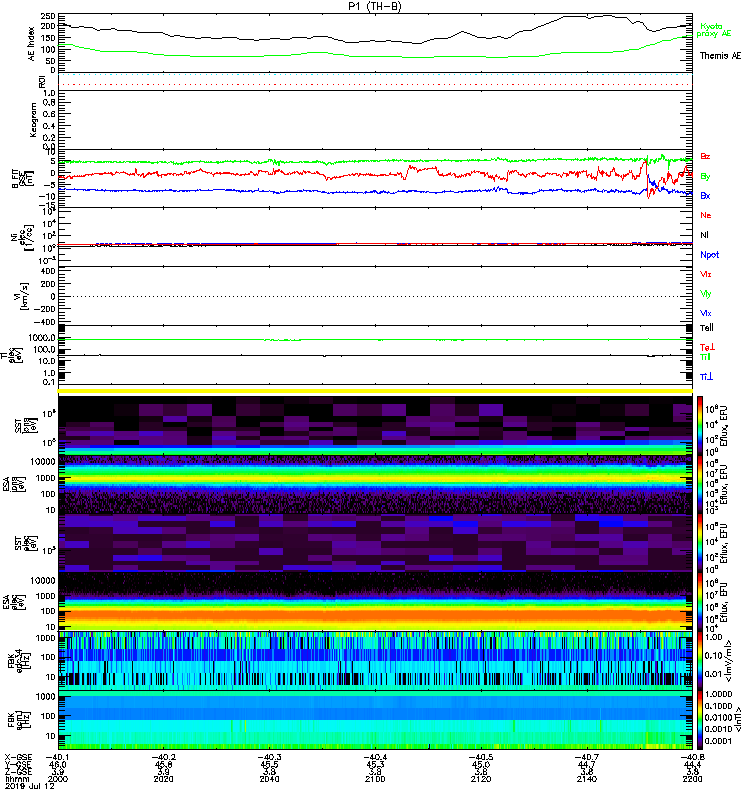750x800 pixels.
Task: Click the red Viz legend label
Action: pyautogui.click(x=706, y=274)
